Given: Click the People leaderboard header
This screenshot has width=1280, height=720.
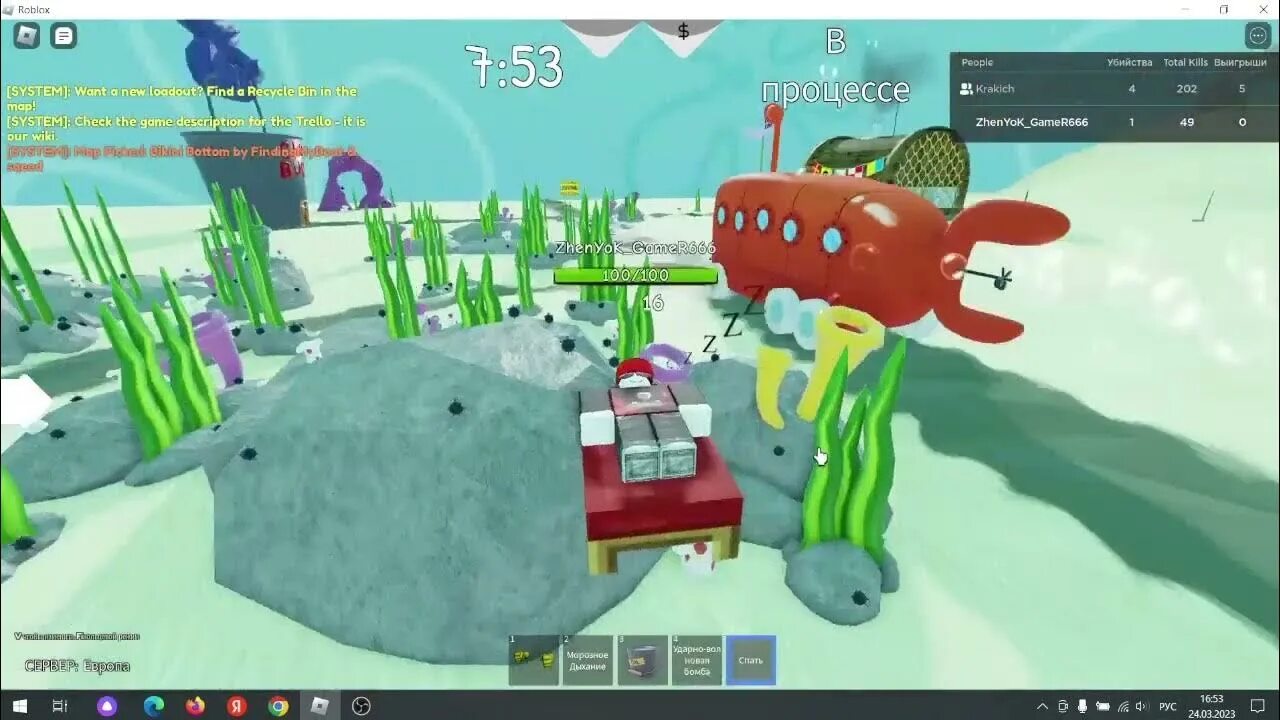Looking at the screenshot, I should coord(977,62).
